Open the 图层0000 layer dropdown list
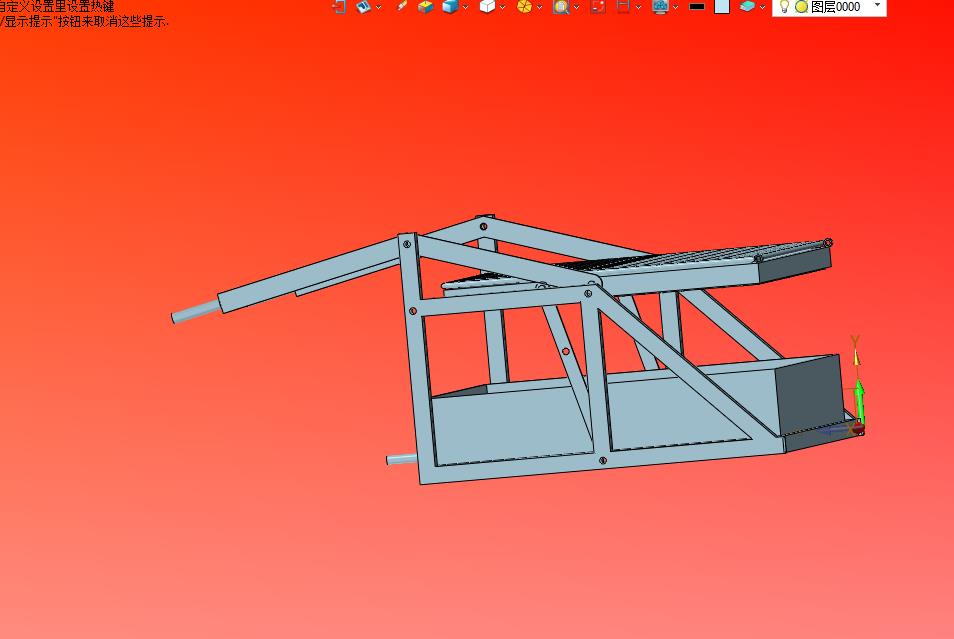Viewport: 954px width, 639px height. coord(877,5)
